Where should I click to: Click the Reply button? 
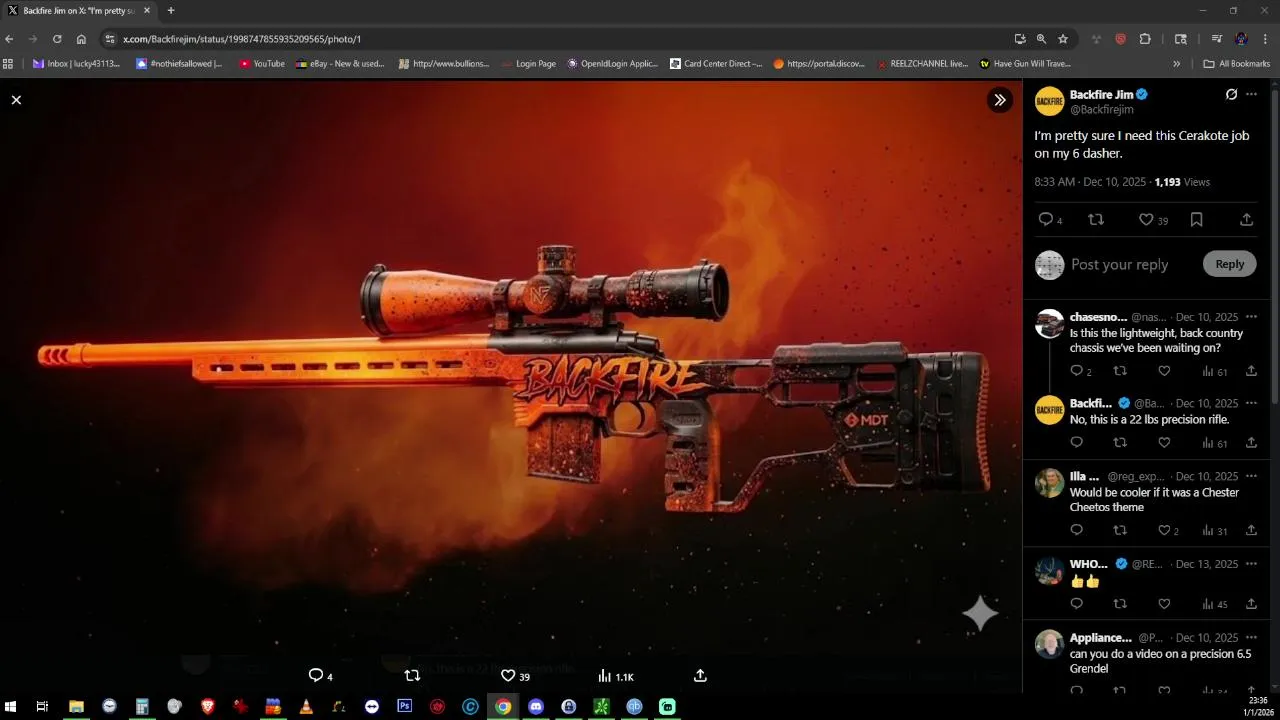[x=1229, y=264]
